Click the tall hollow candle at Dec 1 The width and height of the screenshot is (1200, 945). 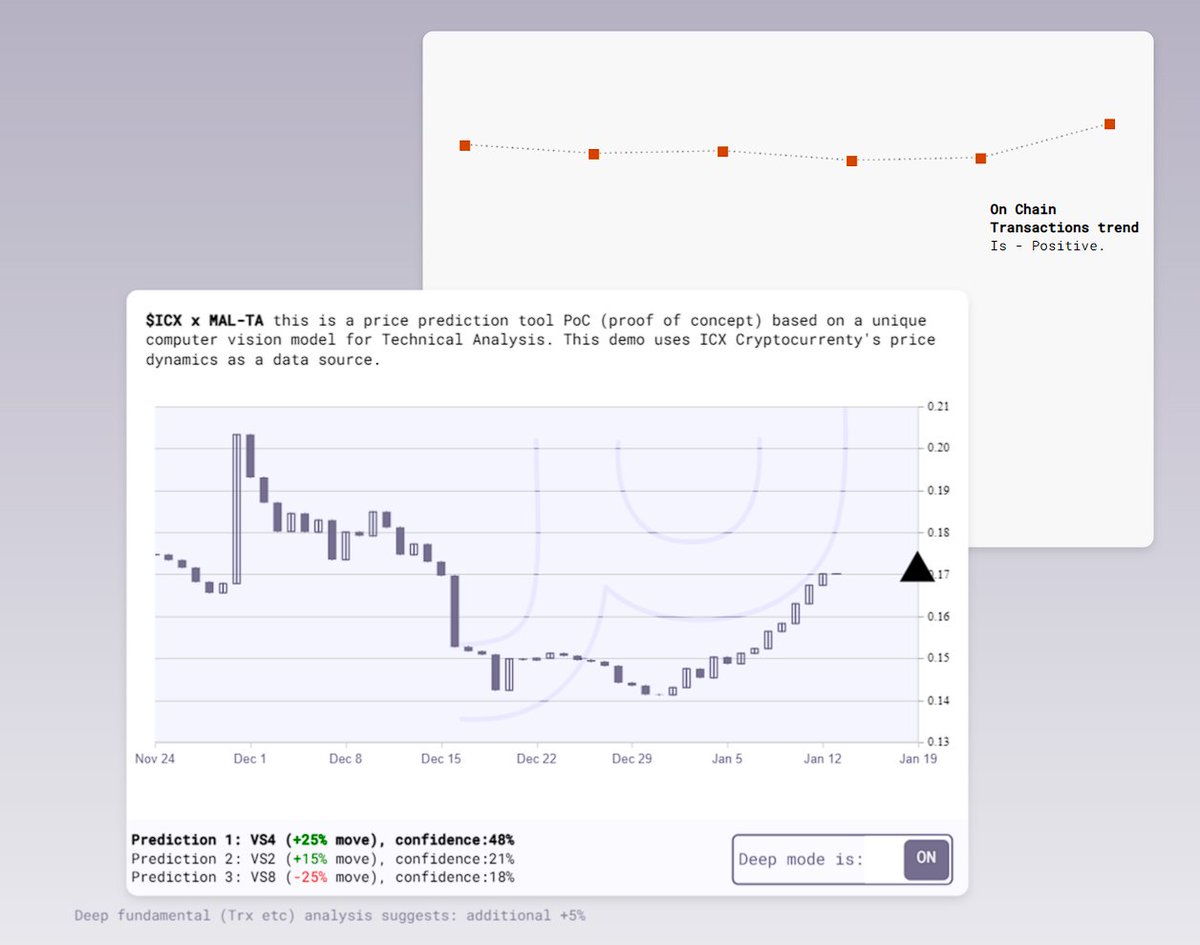point(237,509)
